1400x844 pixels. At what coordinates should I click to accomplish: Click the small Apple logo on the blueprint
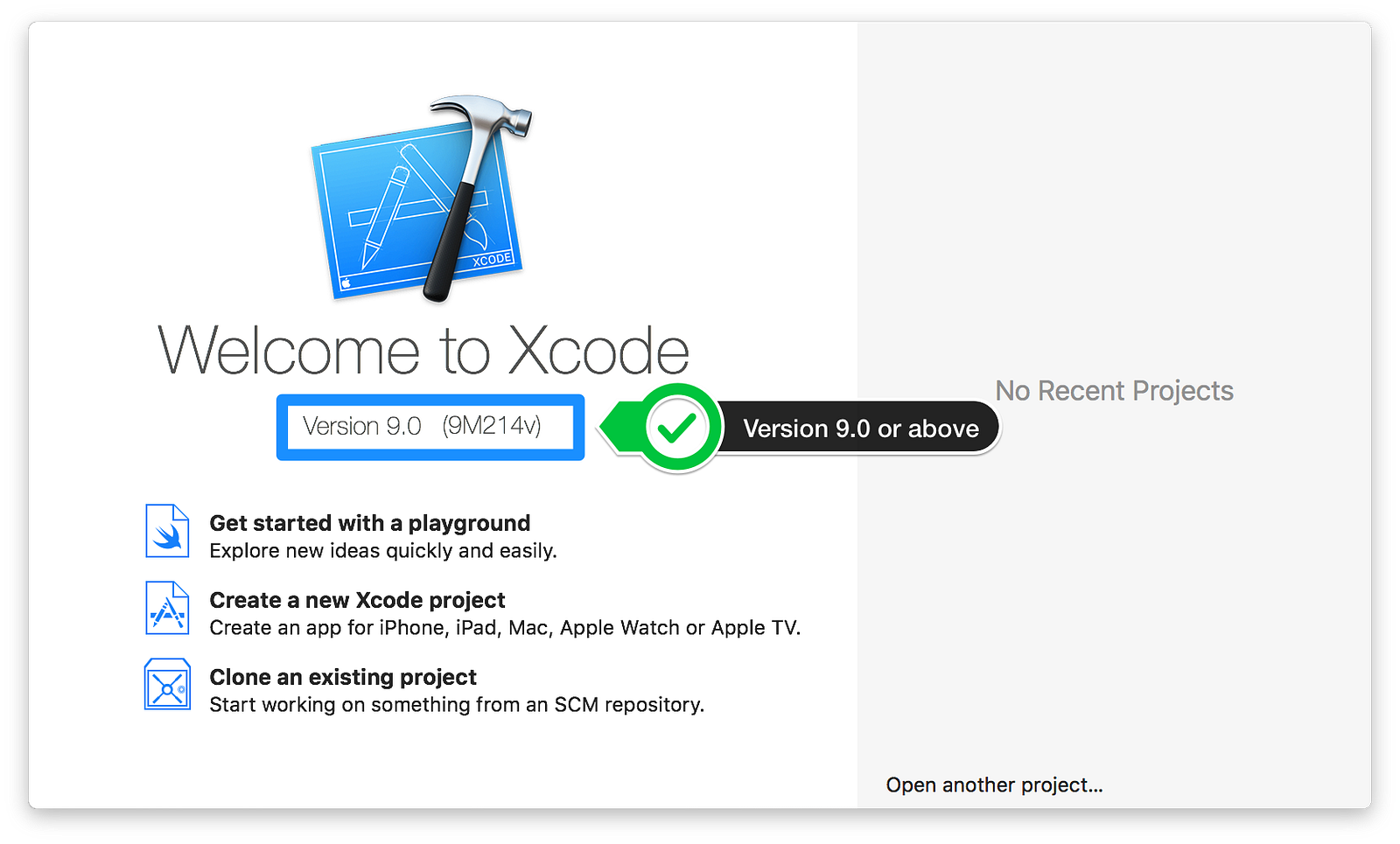346,282
